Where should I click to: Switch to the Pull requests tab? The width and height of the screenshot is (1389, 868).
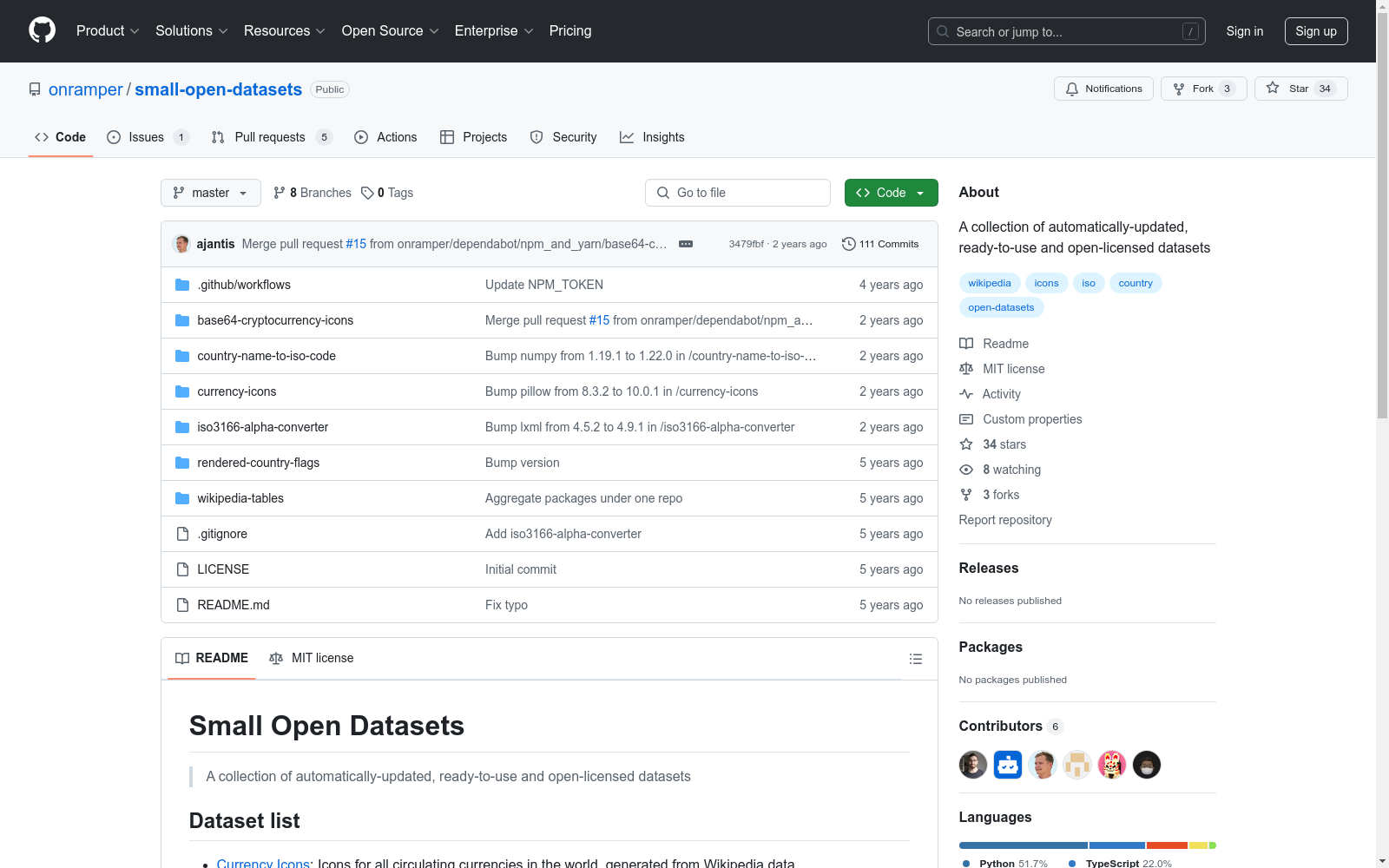tap(272, 137)
